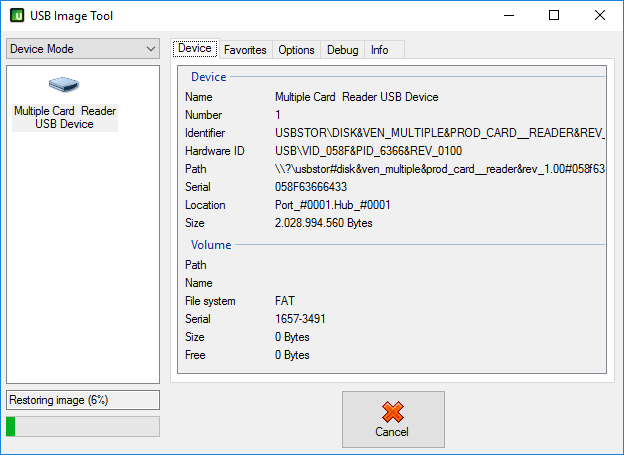Click the Hardware ID value USB\VID_058F&PID_6366&REV_0100
624x455 pixels.
(369, 151)
